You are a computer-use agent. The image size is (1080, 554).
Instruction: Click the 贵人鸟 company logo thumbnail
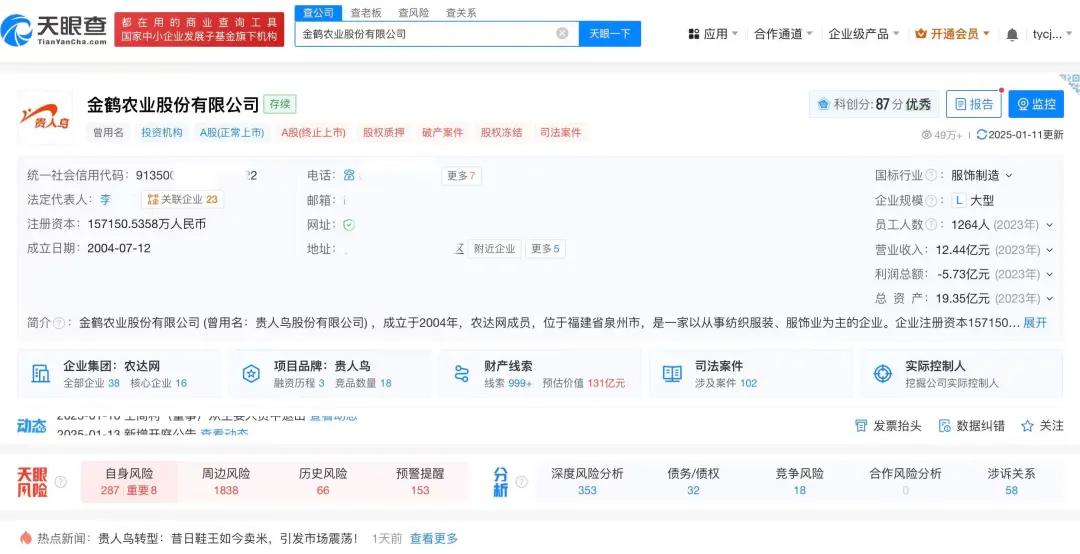(x=45, y=116)
